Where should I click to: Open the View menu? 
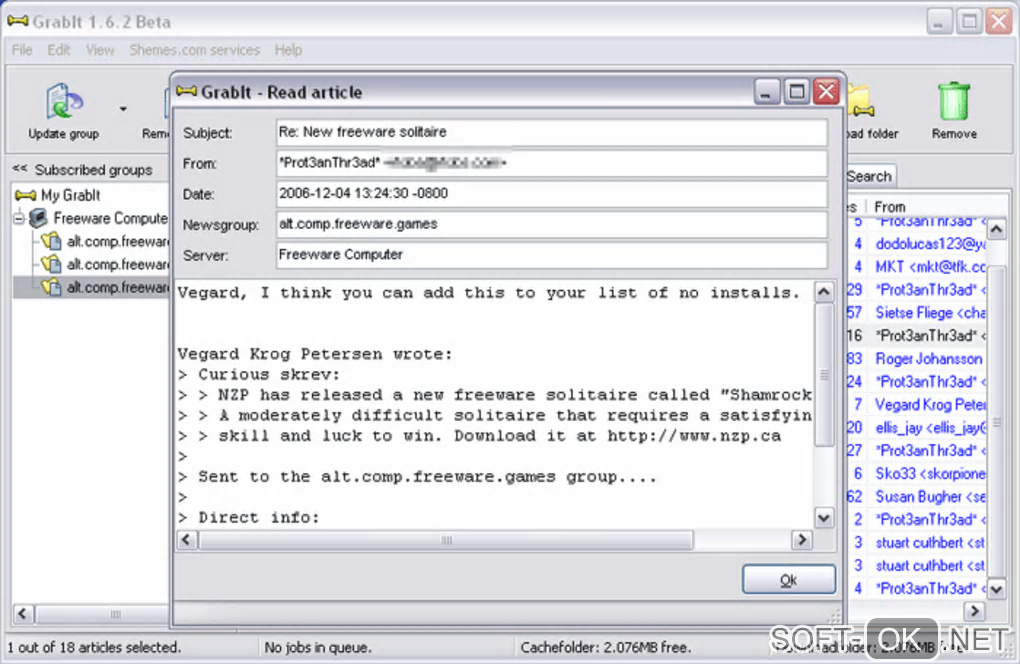click(100, 50)
